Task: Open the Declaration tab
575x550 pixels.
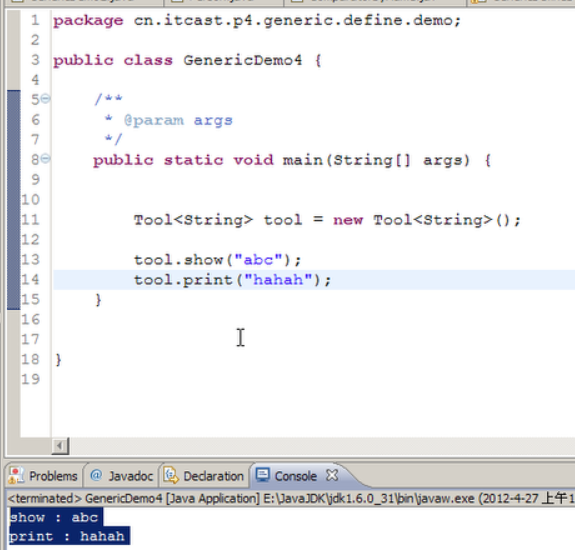Action: (x=204, y=476)
